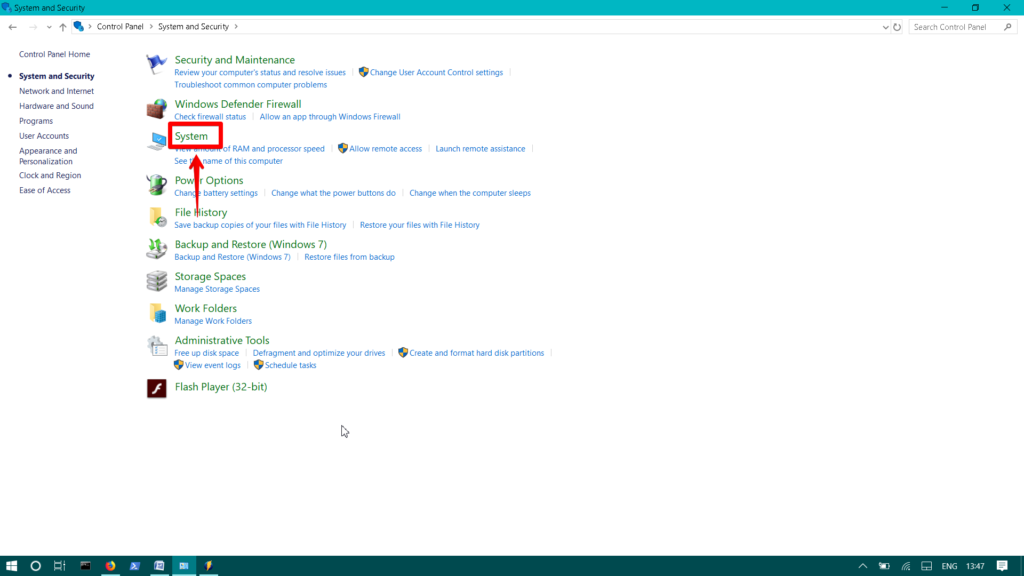This screenshot has width=1024, height=576.
Task: Select Hardware and Sound category
Action: pyautogui.click(x=56, y=106)
